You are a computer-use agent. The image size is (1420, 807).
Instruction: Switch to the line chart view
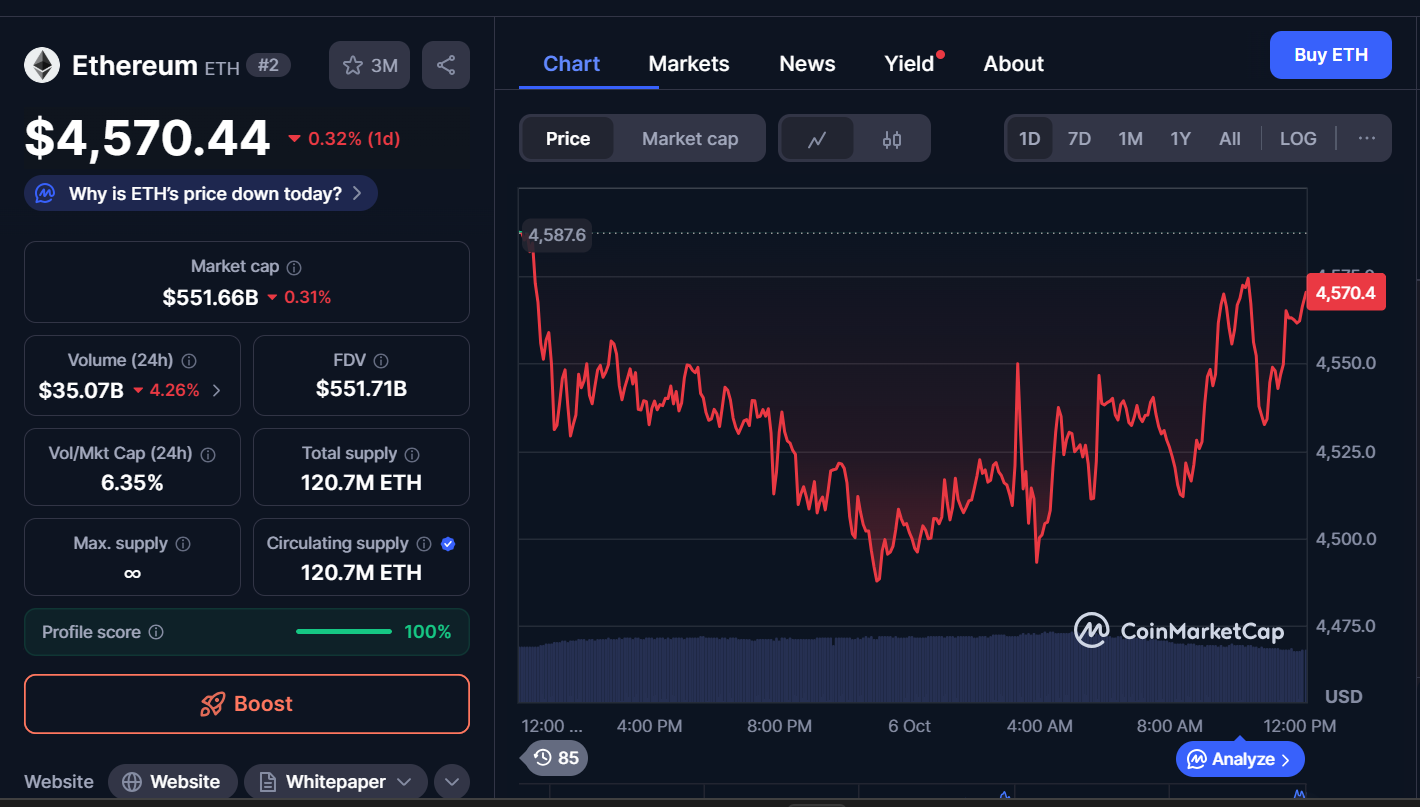817,139
